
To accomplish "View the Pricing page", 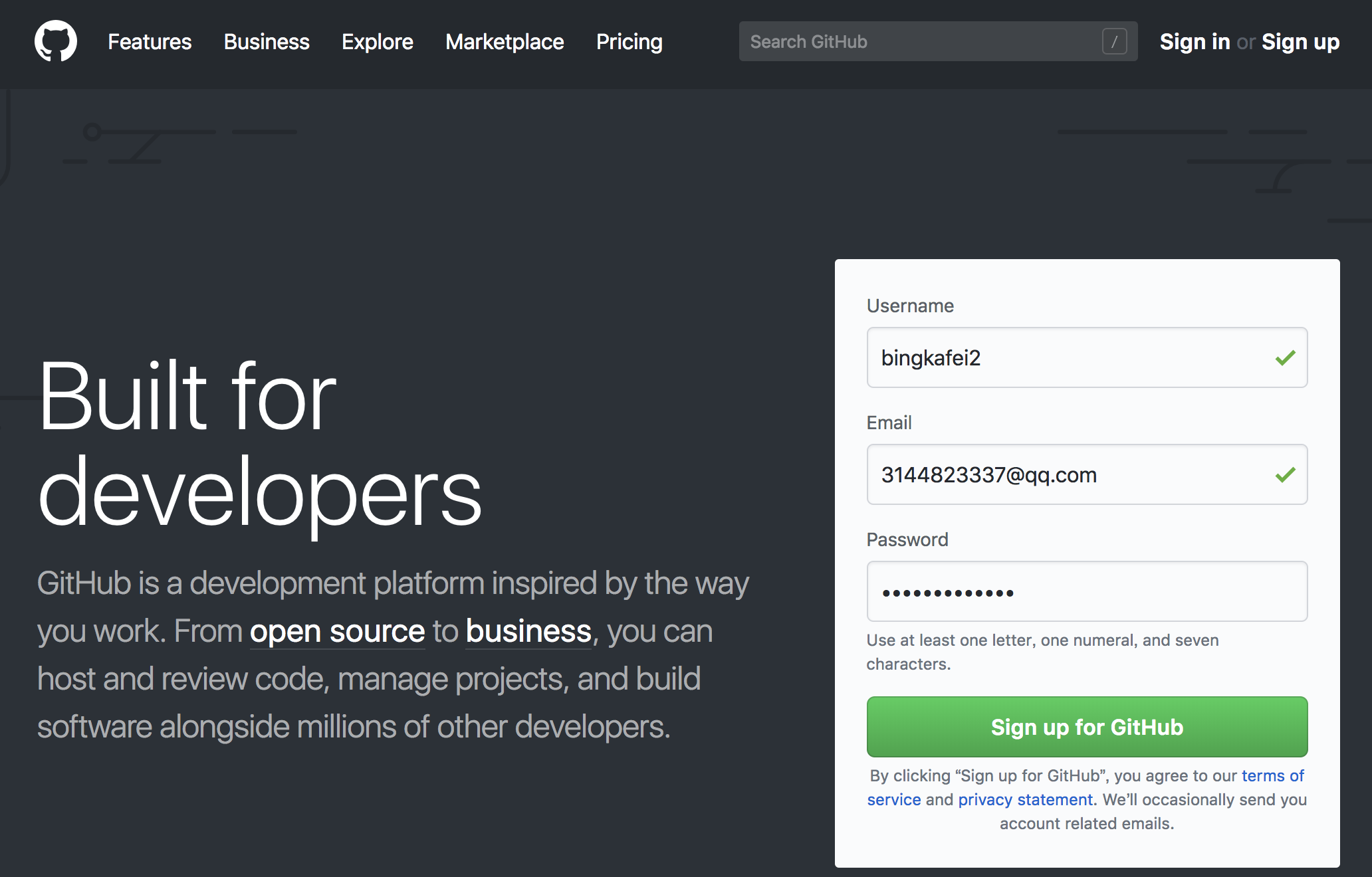I will [x=629, y=42].
